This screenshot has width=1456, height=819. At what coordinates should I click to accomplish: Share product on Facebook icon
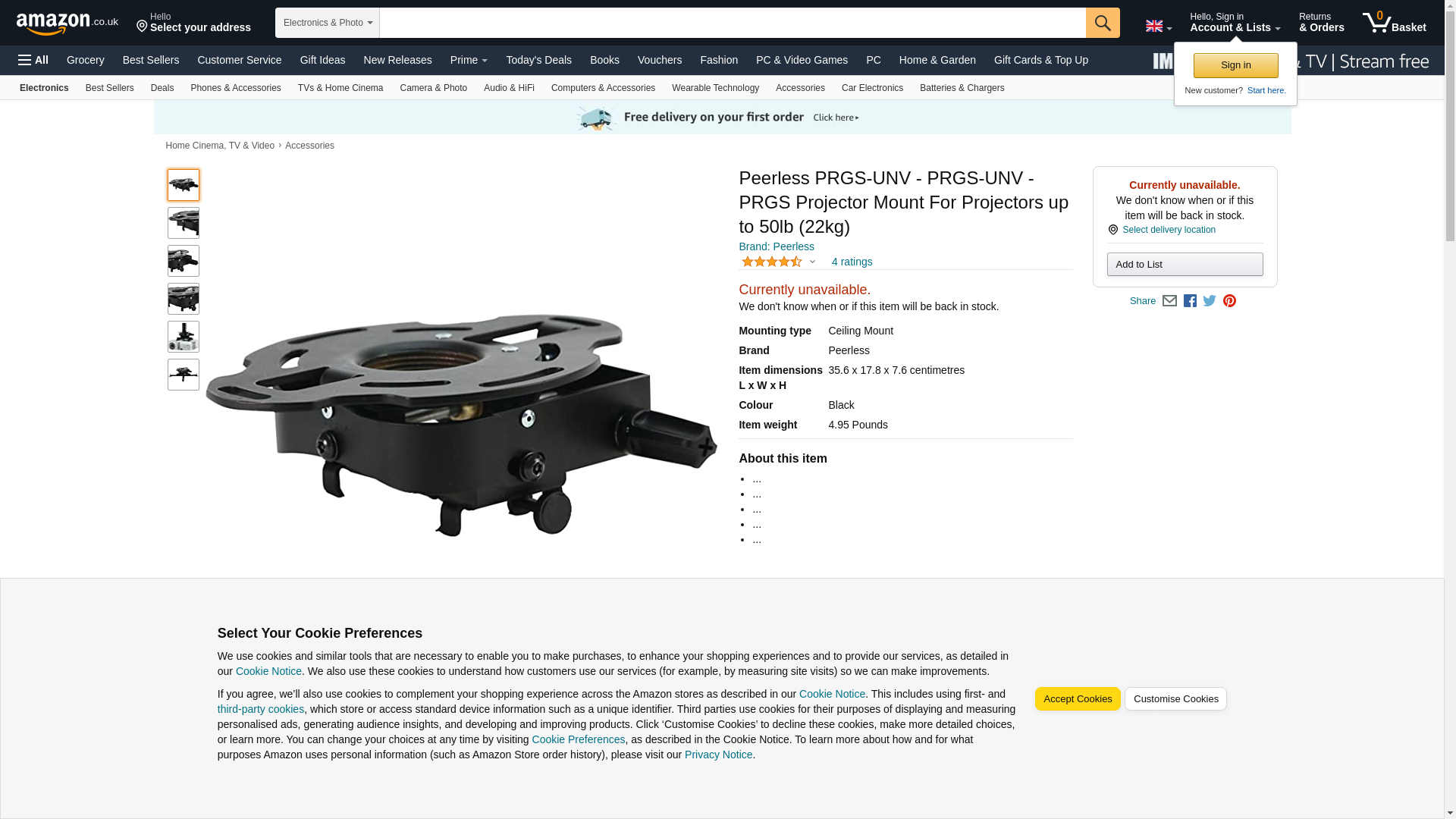point(1190,301)
